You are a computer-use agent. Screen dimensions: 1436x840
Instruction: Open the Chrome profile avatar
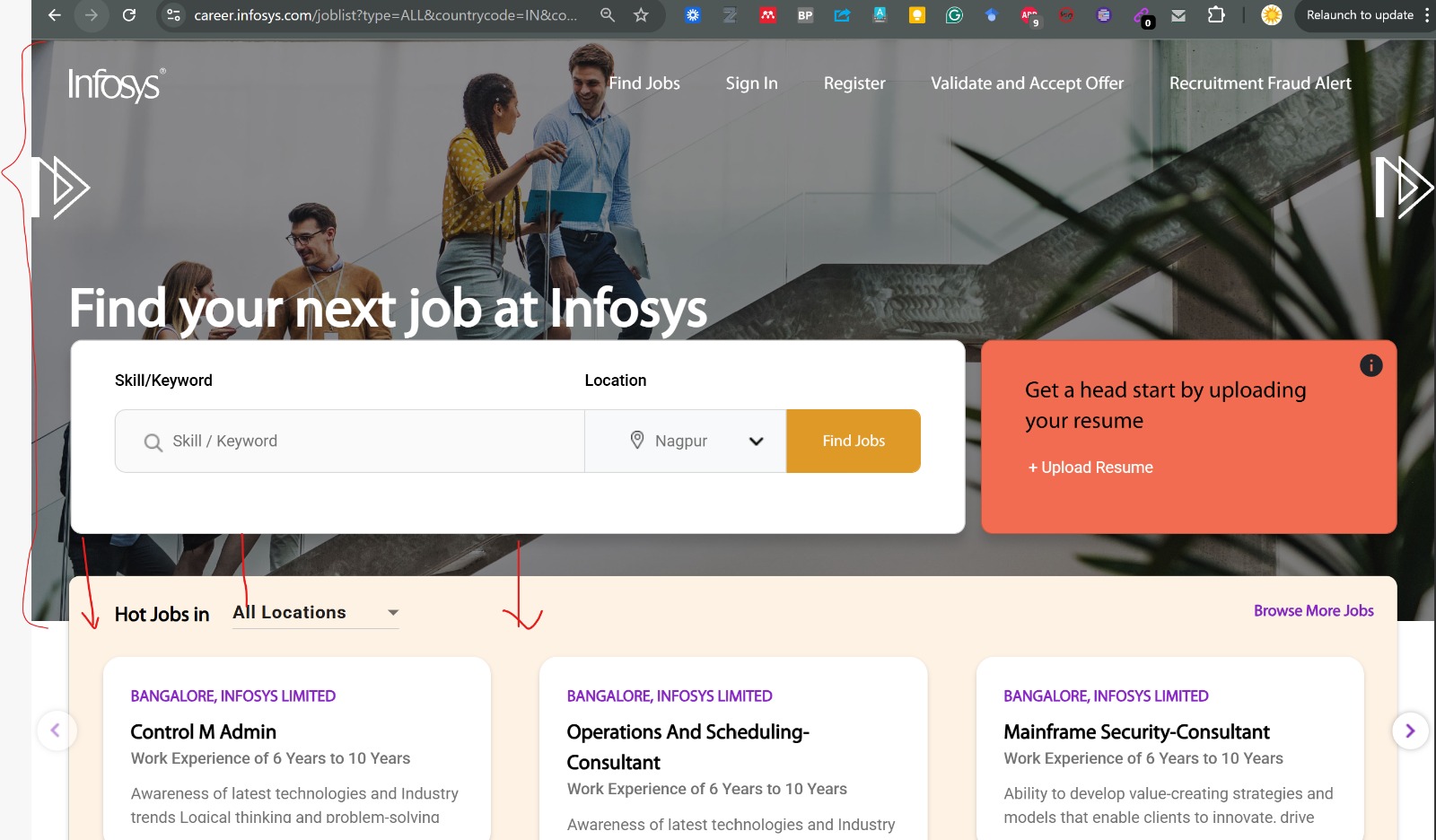click(x=1272, y=15)
